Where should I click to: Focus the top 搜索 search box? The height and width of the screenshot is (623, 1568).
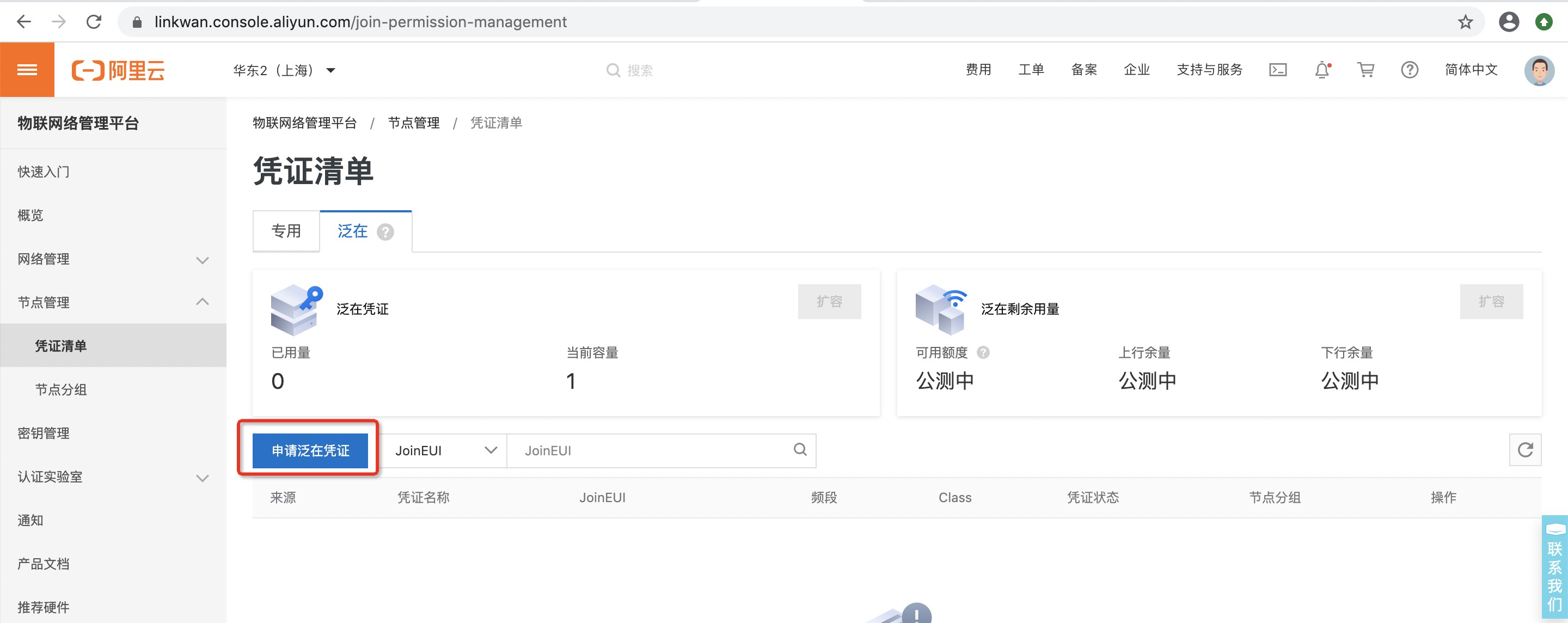tap(630, 70)
